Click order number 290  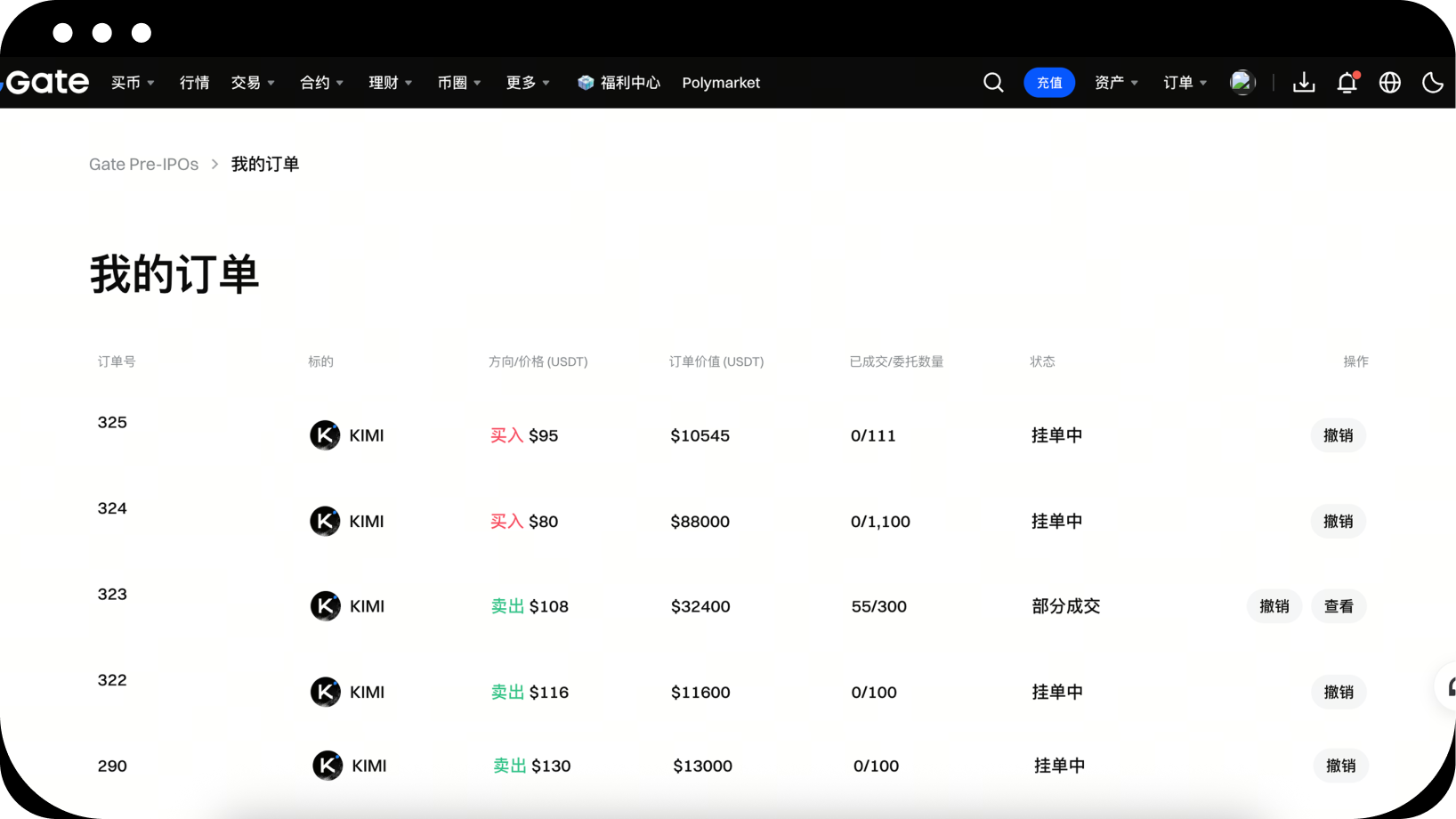click(112, 766)
